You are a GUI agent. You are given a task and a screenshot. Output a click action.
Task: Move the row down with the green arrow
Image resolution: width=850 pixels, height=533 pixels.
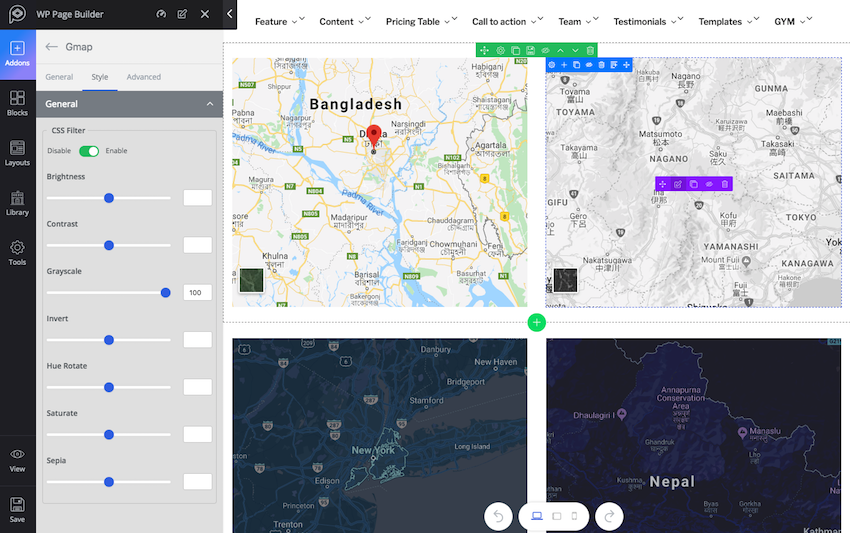tap(575, 50)
